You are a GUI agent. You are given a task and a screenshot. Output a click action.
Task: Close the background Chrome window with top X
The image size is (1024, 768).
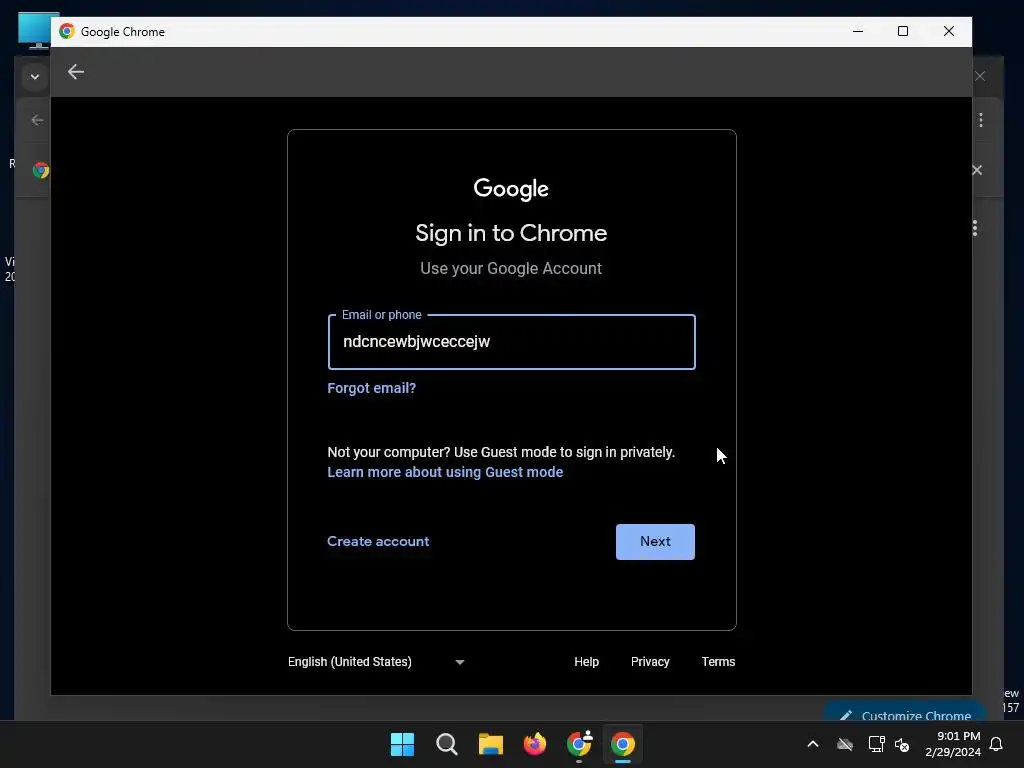coord(980,76)
